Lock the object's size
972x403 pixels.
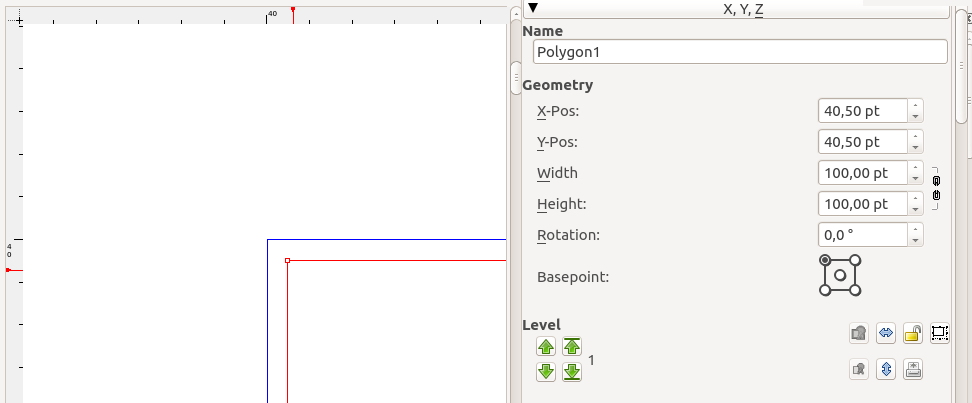click(939, 334)
